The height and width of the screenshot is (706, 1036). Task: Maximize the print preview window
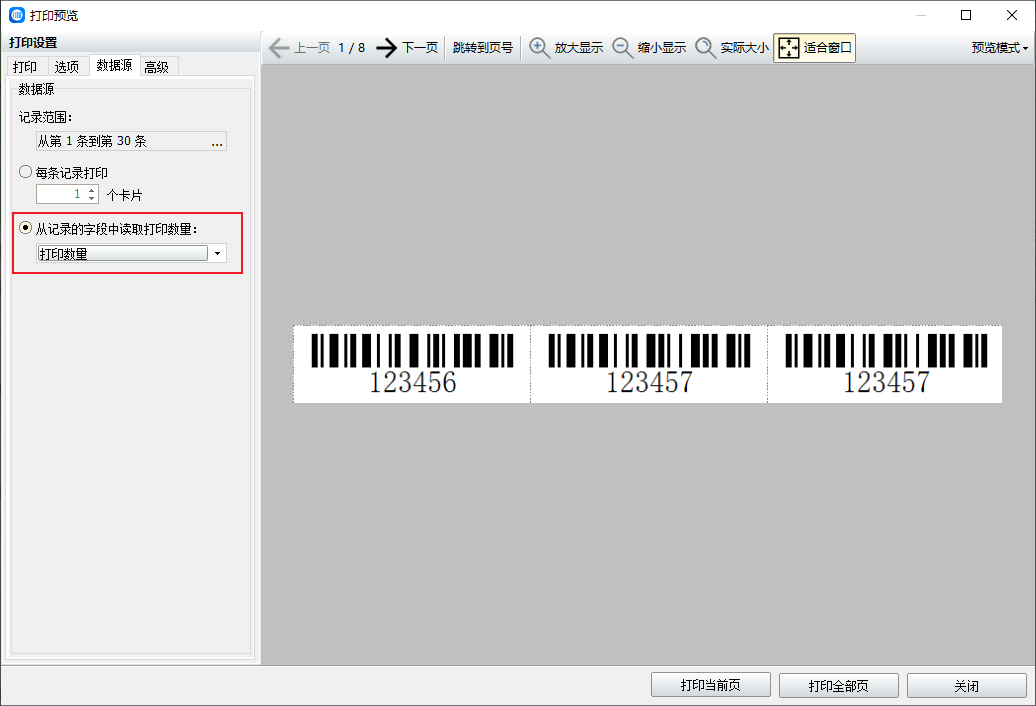click(x=966, y=15)
